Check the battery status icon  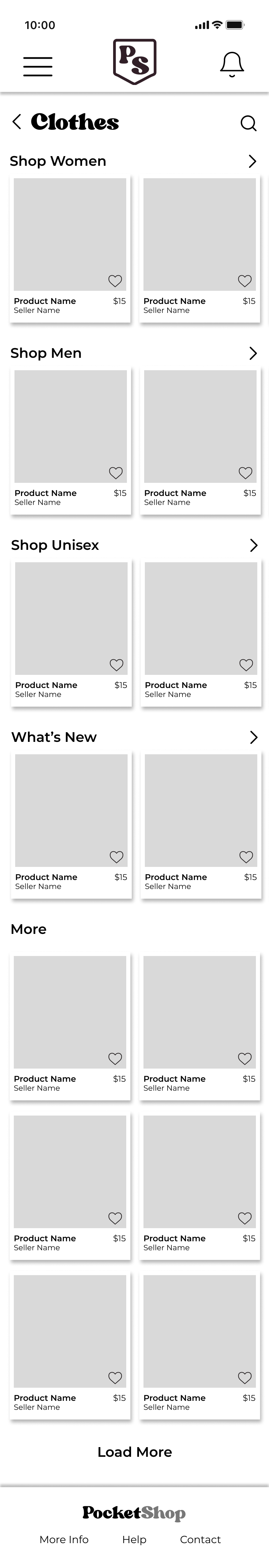(235, 25)
